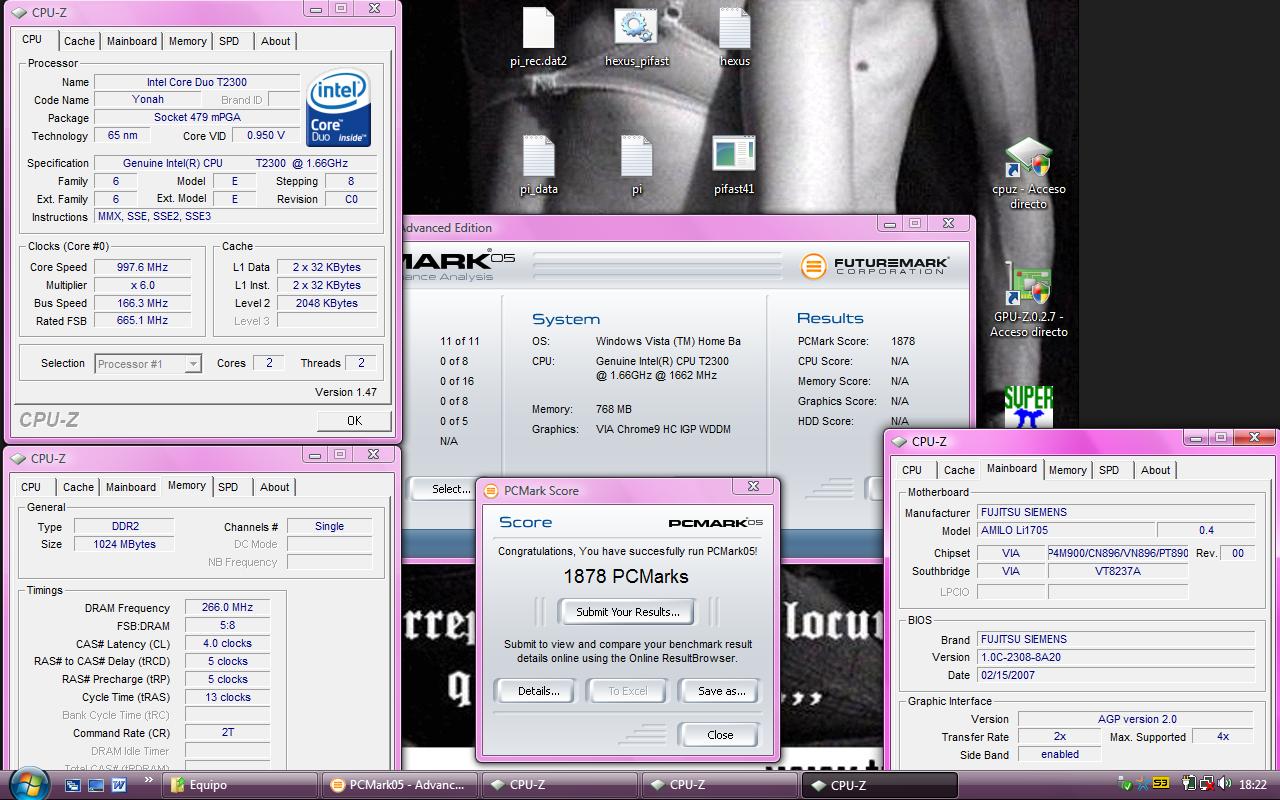1280x800 pixels.
Task: Click the FSB:DRAM ratio 5:8 field
Action: 227,625
